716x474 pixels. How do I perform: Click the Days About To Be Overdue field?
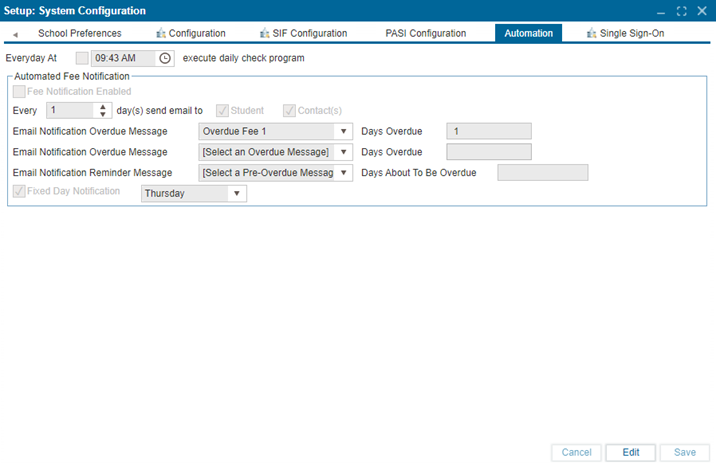point(542,173)
